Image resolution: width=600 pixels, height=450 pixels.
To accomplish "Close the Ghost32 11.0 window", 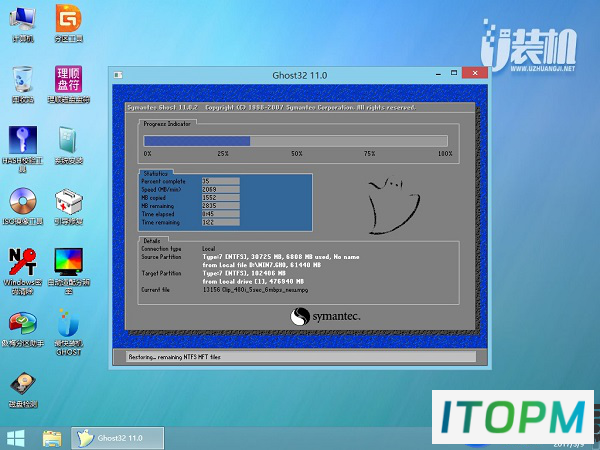I will 475,73.
